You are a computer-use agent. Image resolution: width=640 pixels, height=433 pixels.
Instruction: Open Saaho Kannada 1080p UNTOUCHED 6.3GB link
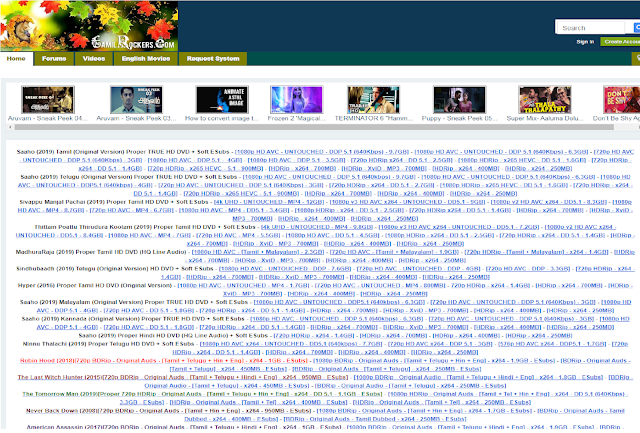pos(336,319)
